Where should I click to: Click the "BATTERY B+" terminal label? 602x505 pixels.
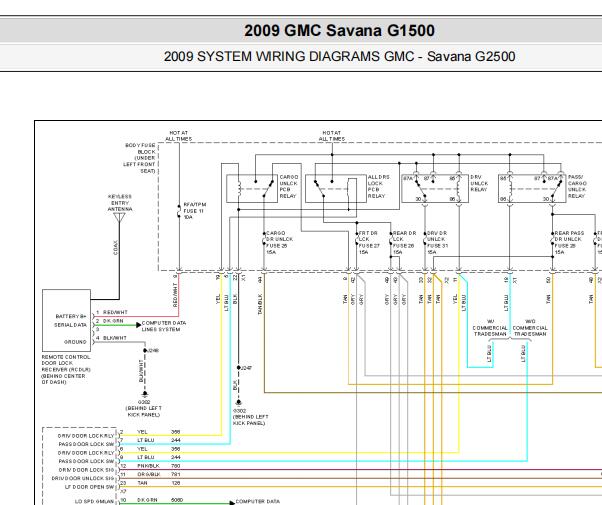[x=71, y=316]
